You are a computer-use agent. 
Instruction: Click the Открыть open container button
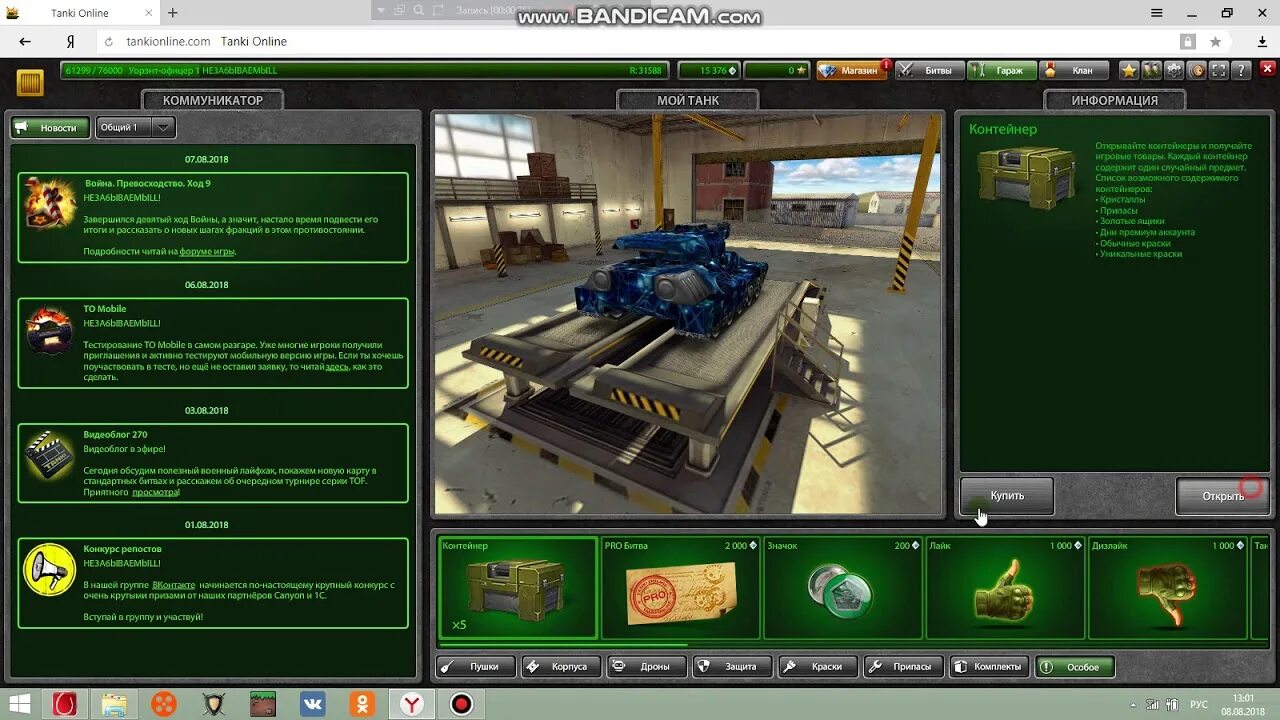tap(1223, 496)
